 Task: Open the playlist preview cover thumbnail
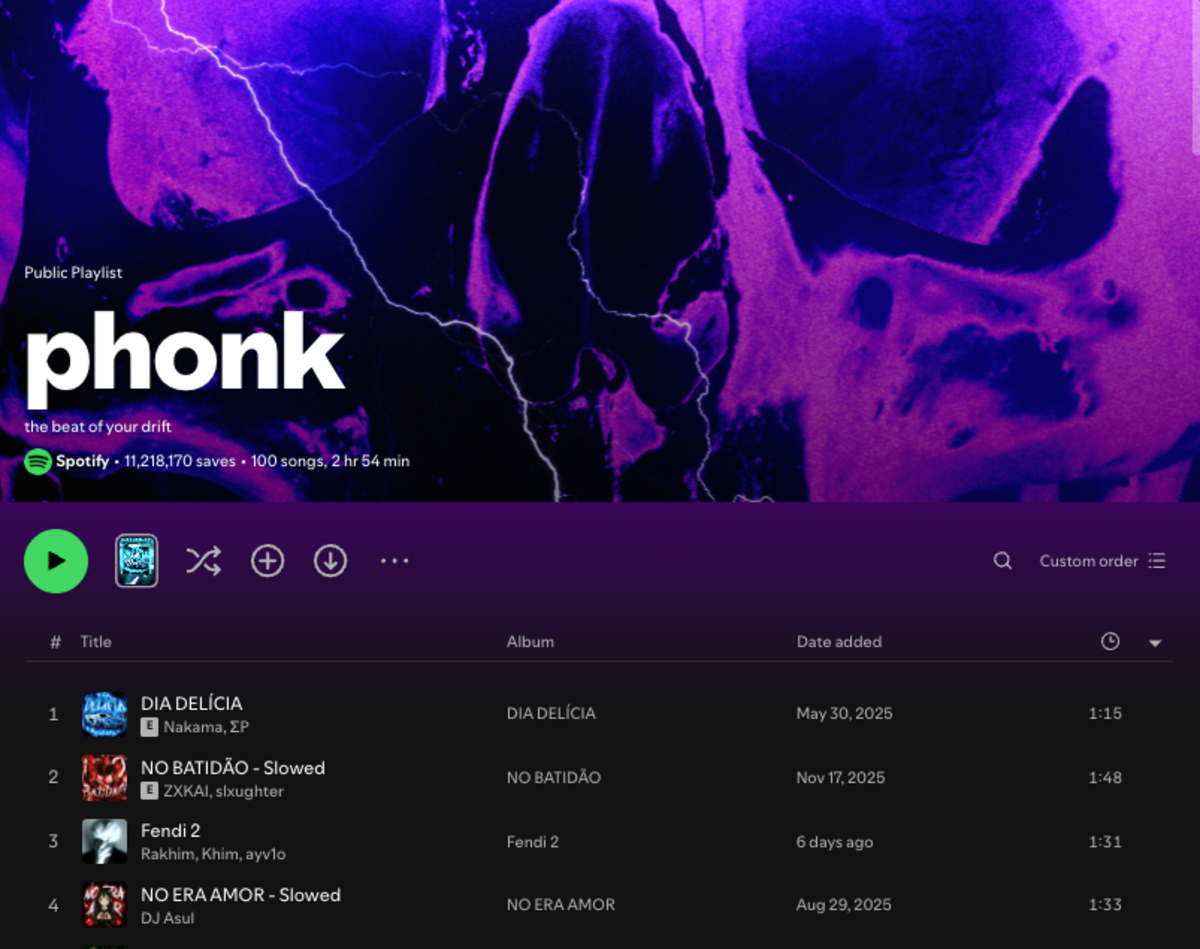click(x=136, y=561)
